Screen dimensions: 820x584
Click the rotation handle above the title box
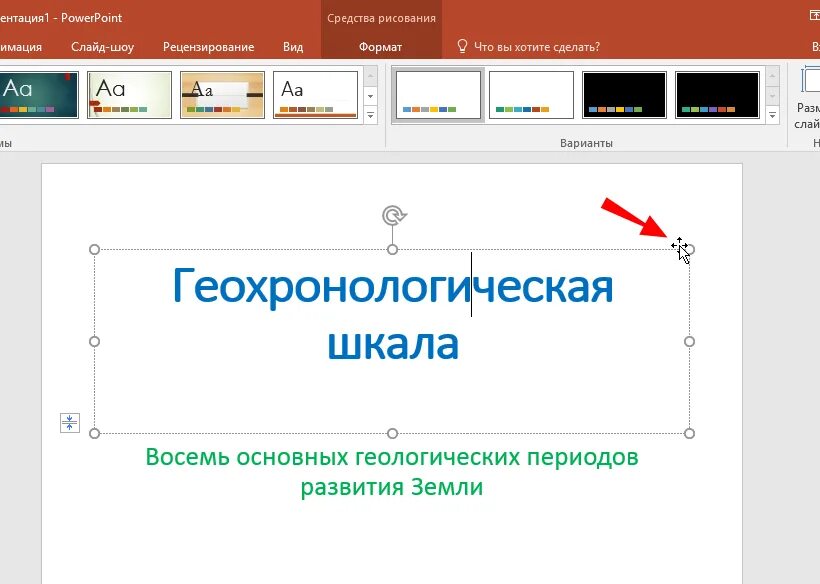click(x=393, y=215)
